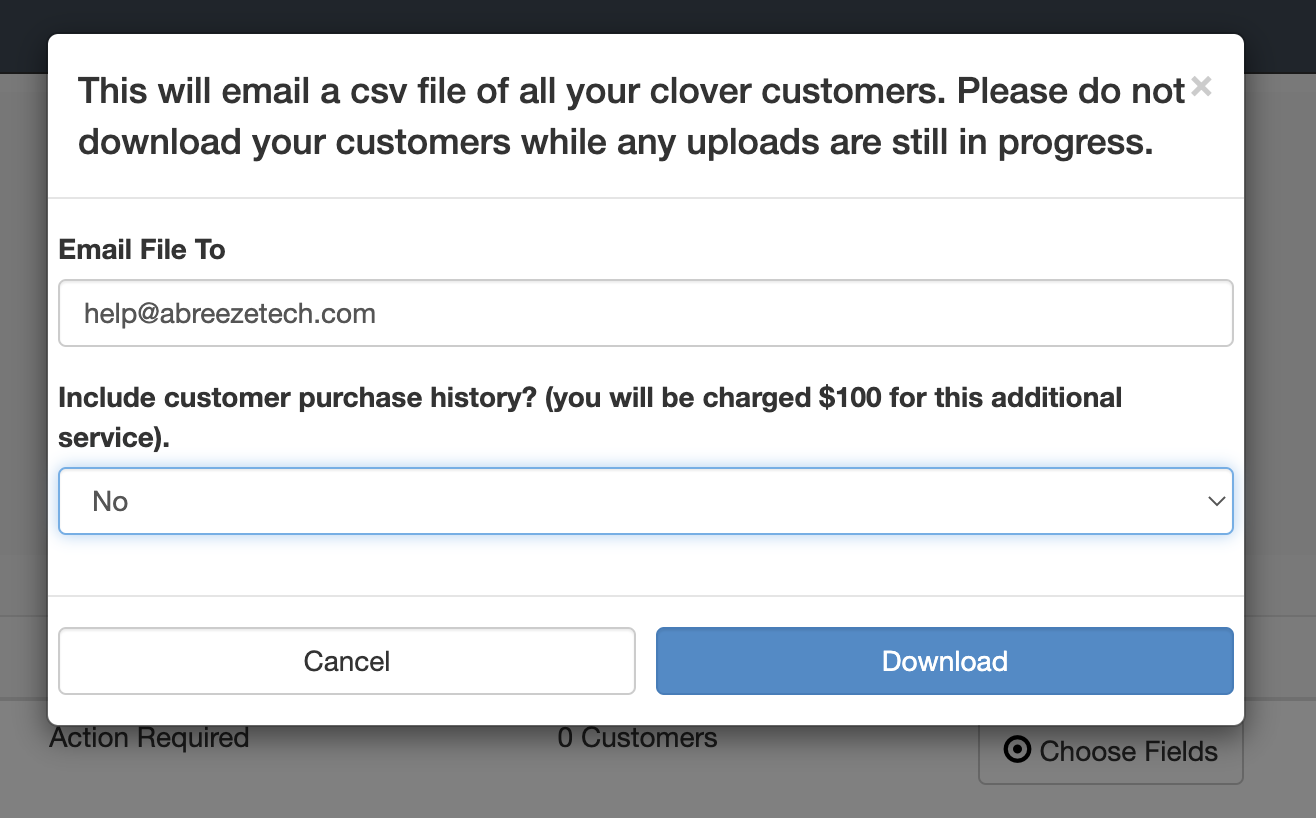Click the Email File To label
The width and height of the screenshot is (1316, 818).
[142, 249]
